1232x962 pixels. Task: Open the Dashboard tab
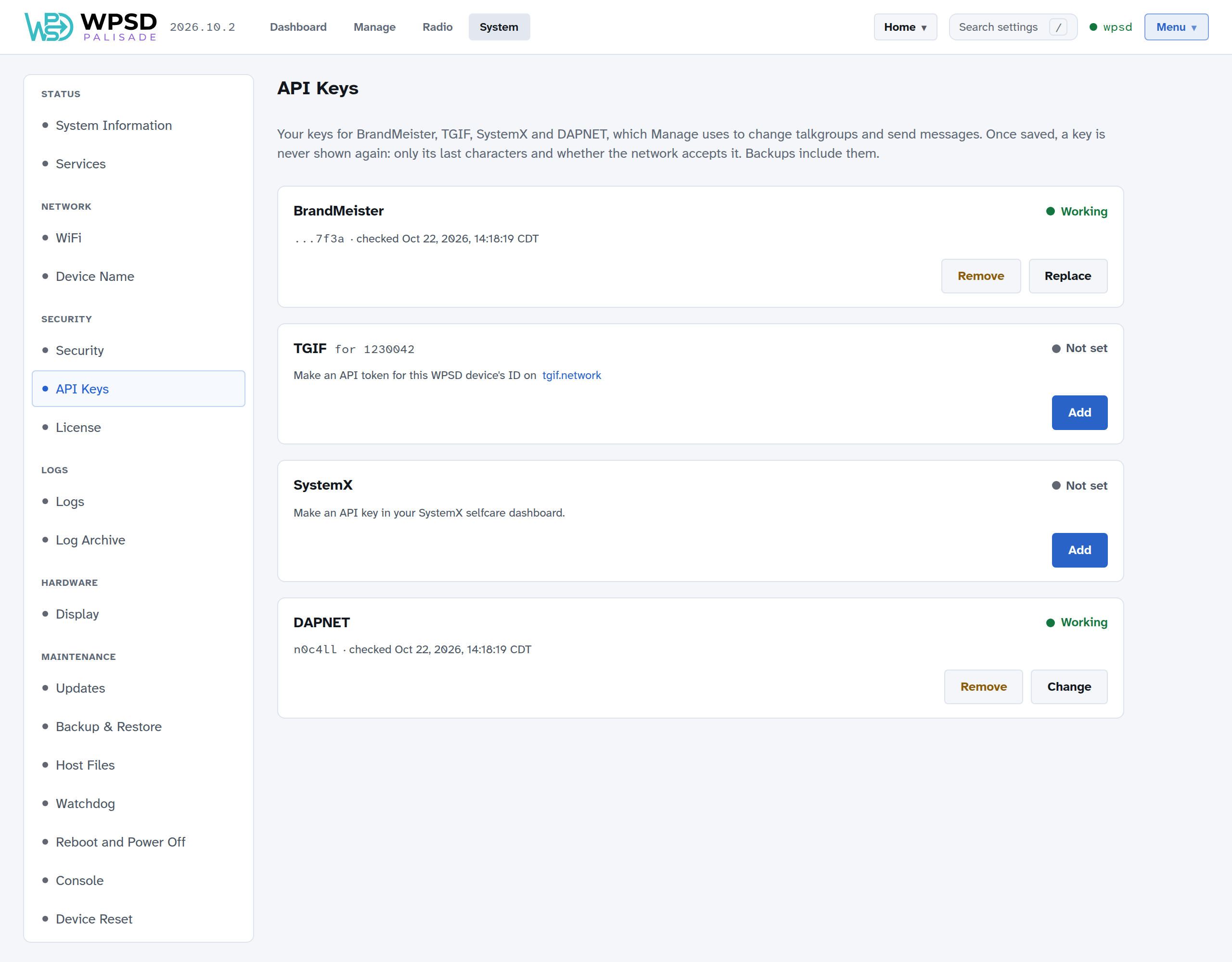pyautogui.click(x=298, y=27)
